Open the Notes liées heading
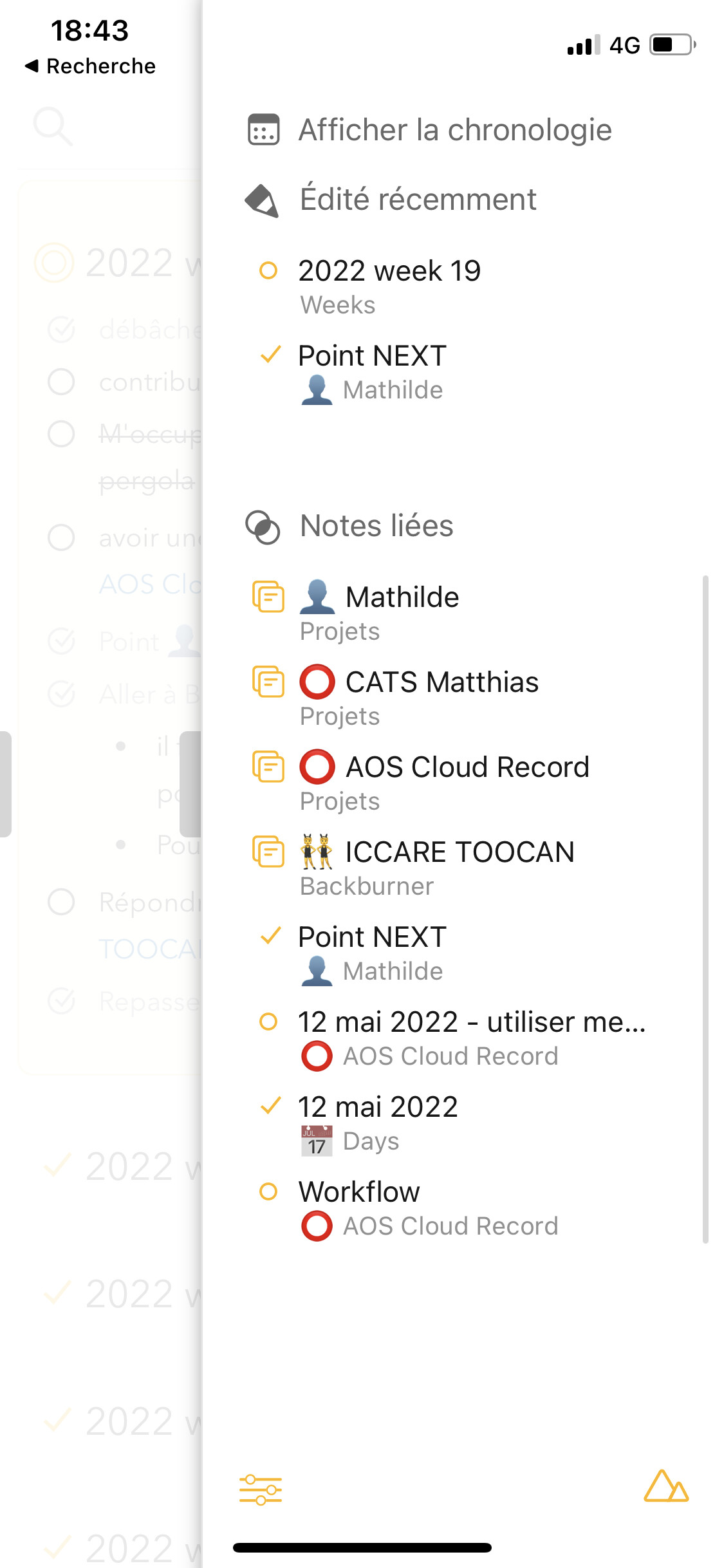The height and width of the screenshot is (1568, 724). [x=376, y=526]
